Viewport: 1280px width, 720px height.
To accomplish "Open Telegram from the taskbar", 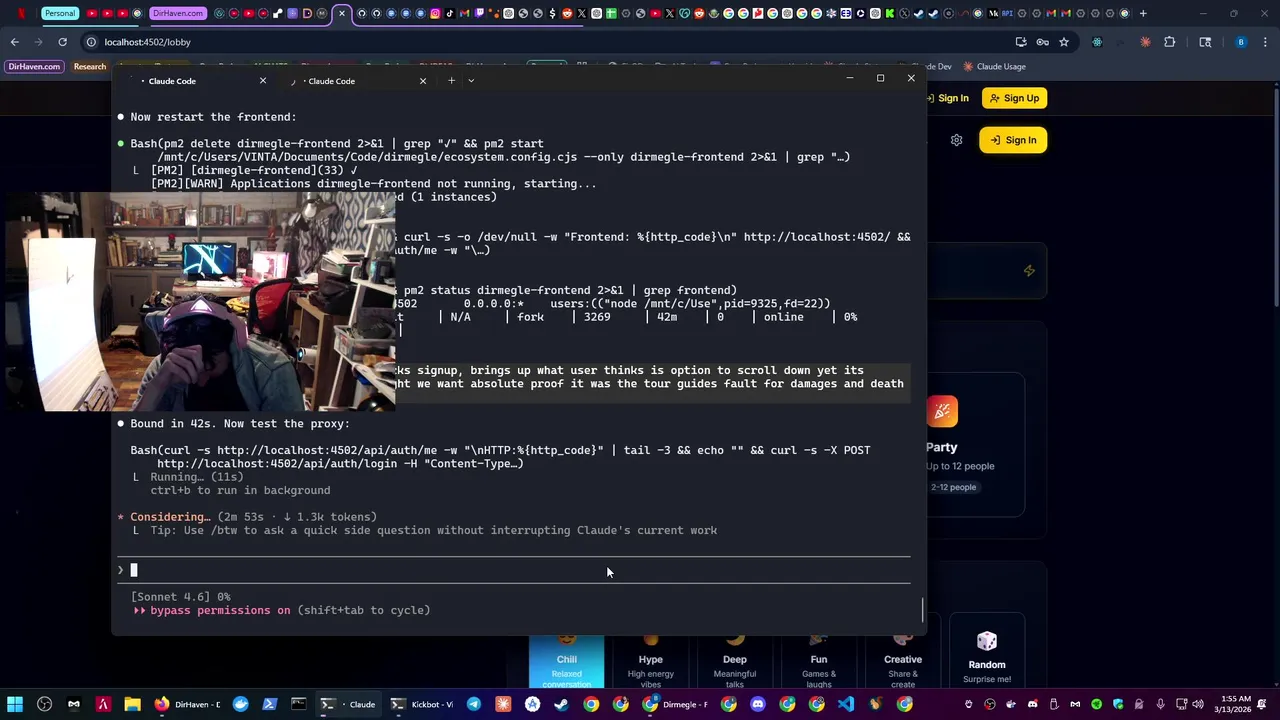I will tap(474, 704).
